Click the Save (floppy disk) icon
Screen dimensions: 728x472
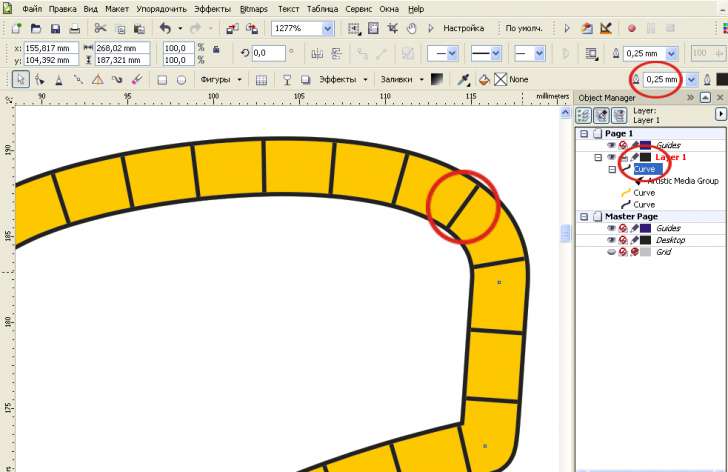(56, 29)
